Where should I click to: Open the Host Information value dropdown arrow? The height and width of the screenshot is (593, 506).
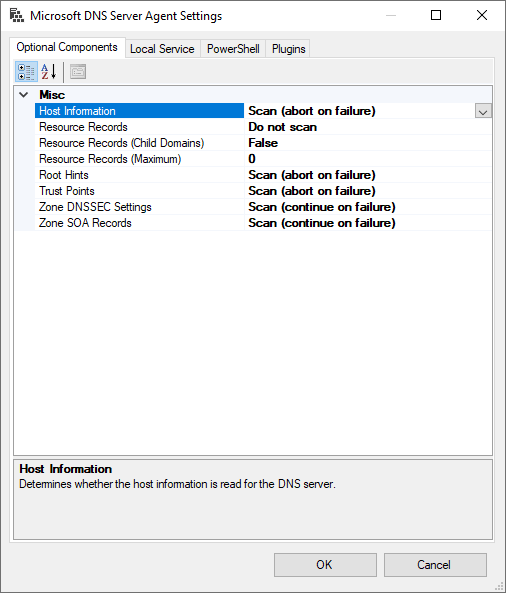[483, 111]
